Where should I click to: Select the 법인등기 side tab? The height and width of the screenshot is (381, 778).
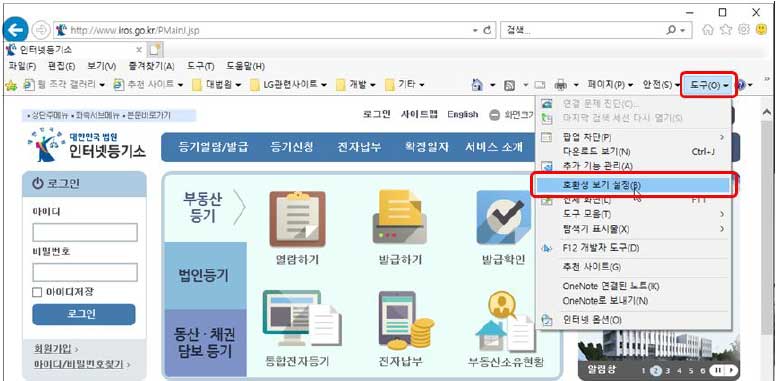tap(204, 276)
